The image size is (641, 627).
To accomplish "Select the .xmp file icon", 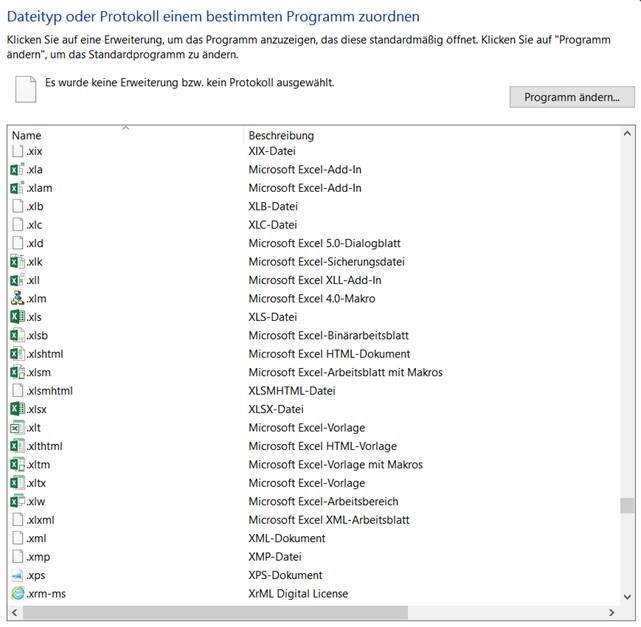I will click(x=17, y=556).
